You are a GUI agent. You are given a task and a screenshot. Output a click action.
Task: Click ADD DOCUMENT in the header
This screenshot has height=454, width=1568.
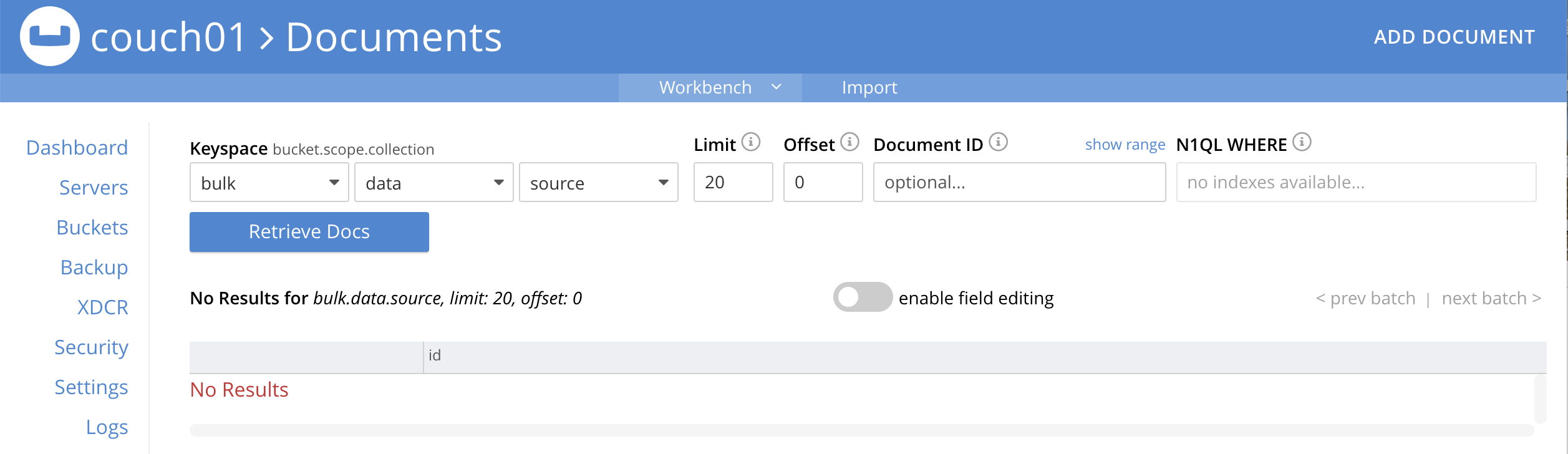click(x=1454, y=37)
